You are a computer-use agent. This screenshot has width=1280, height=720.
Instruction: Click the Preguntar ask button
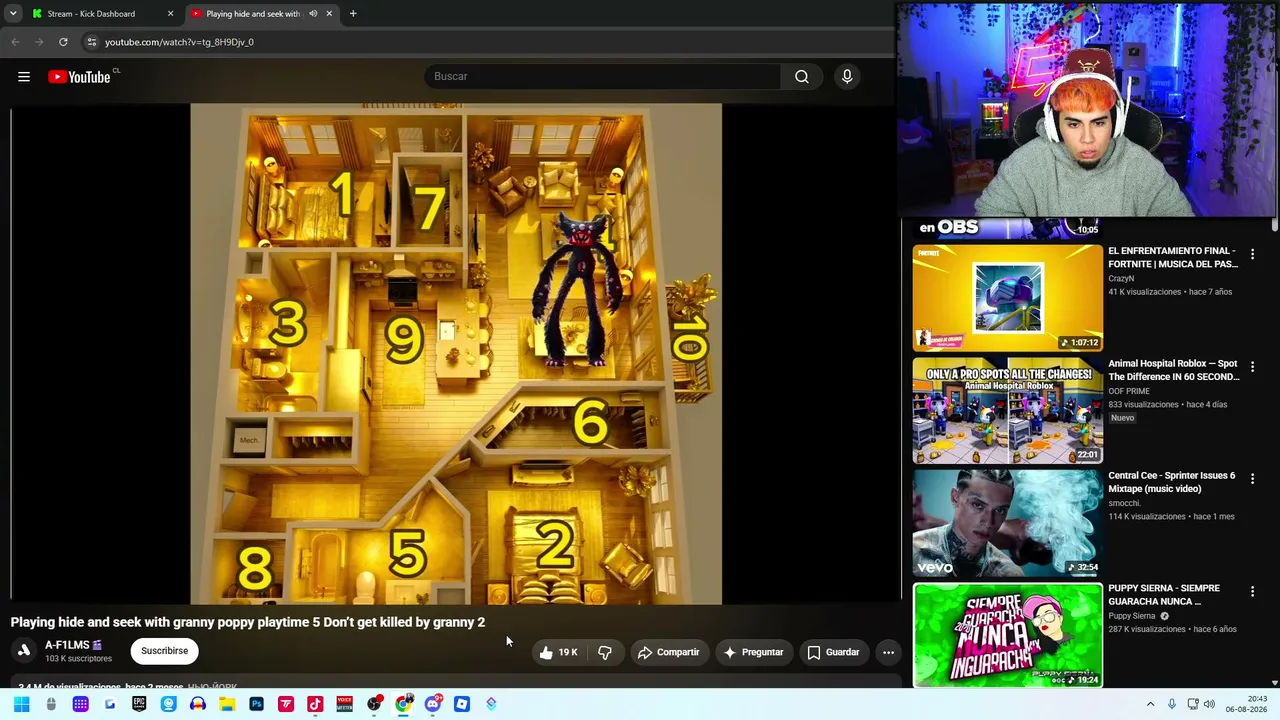(753, 652)
